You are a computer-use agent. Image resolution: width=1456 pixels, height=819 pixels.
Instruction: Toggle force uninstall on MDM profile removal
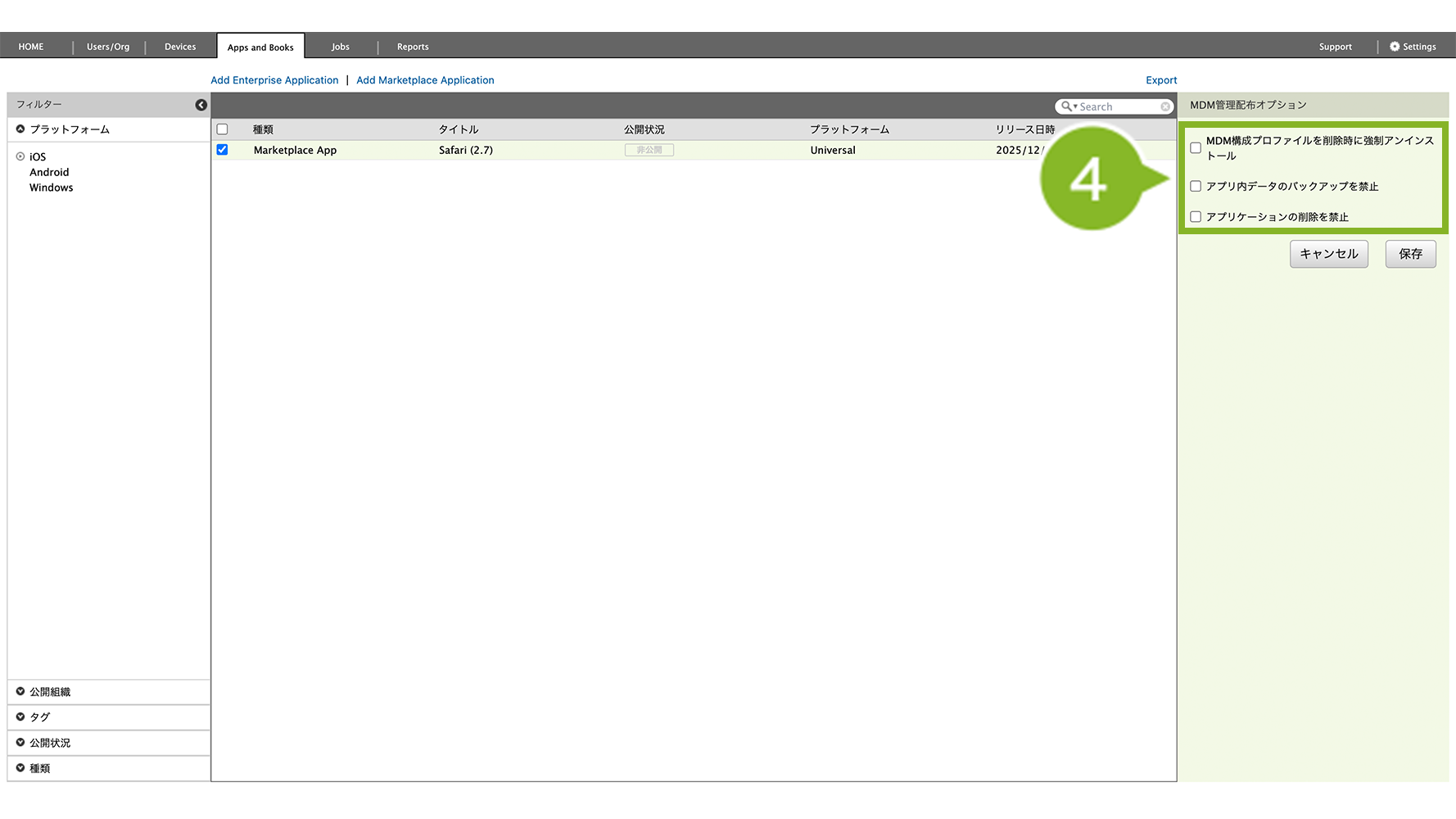coord(1196,148)
